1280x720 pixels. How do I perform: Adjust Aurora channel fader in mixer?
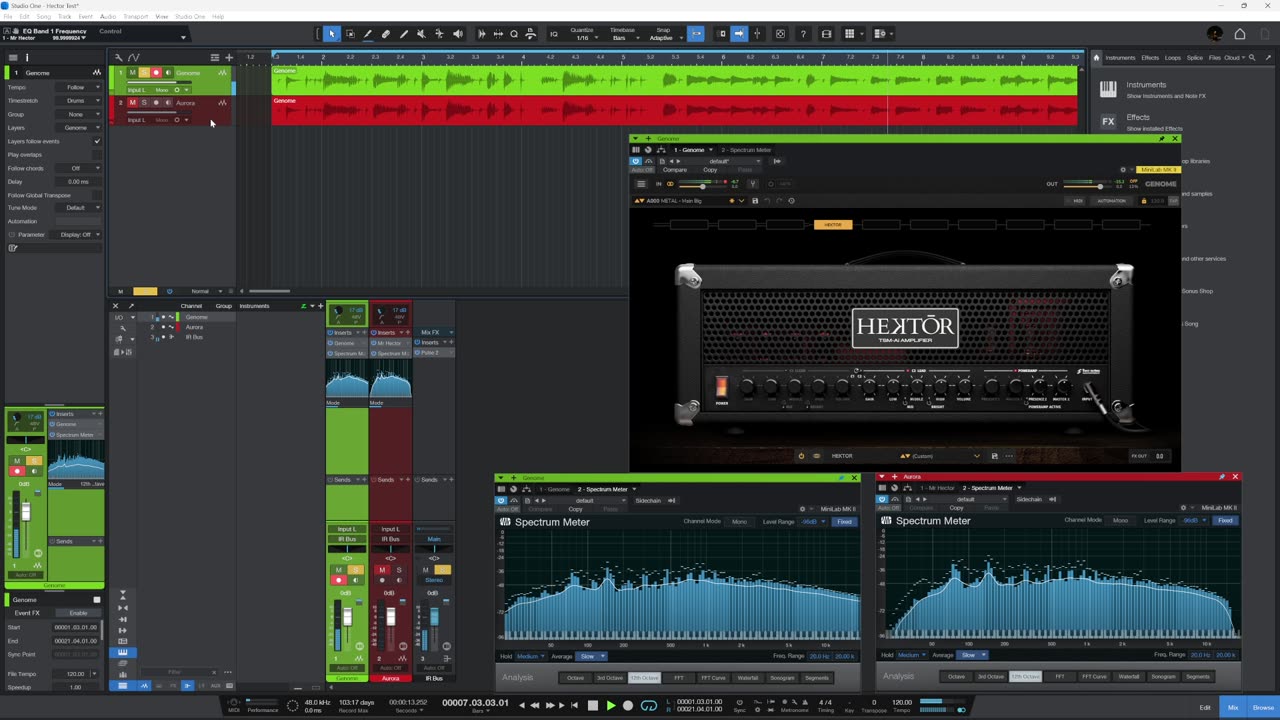coord(391,618)
